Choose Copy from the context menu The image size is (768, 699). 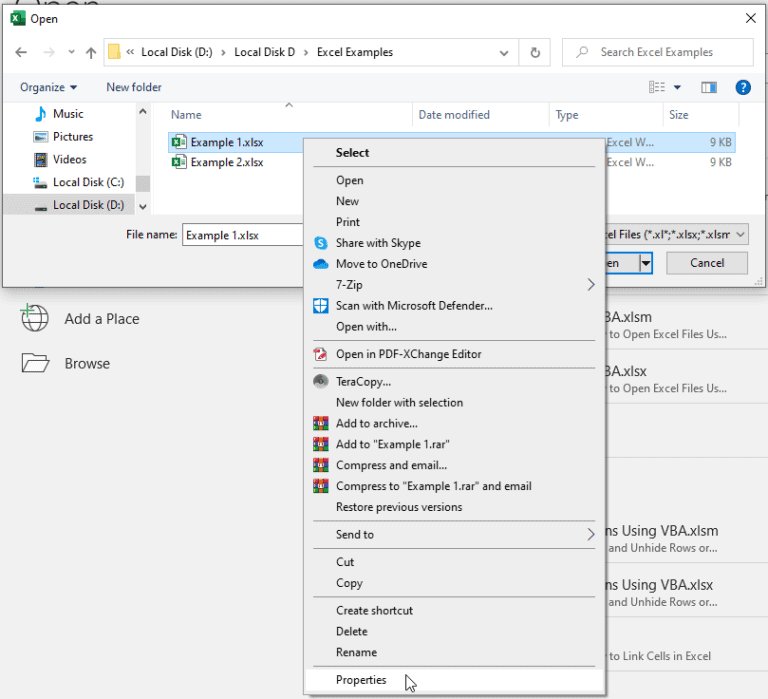pyautogui.click(x=349, y=583)
